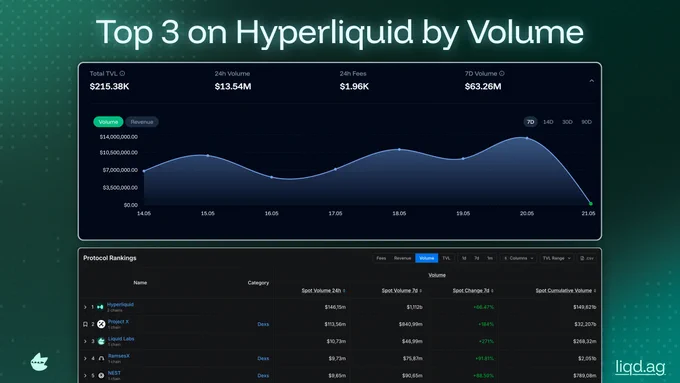The height and width of the screenshot is (383, 680).
Task: Click the green 21.05 data point
Action: tap(590, 203)
